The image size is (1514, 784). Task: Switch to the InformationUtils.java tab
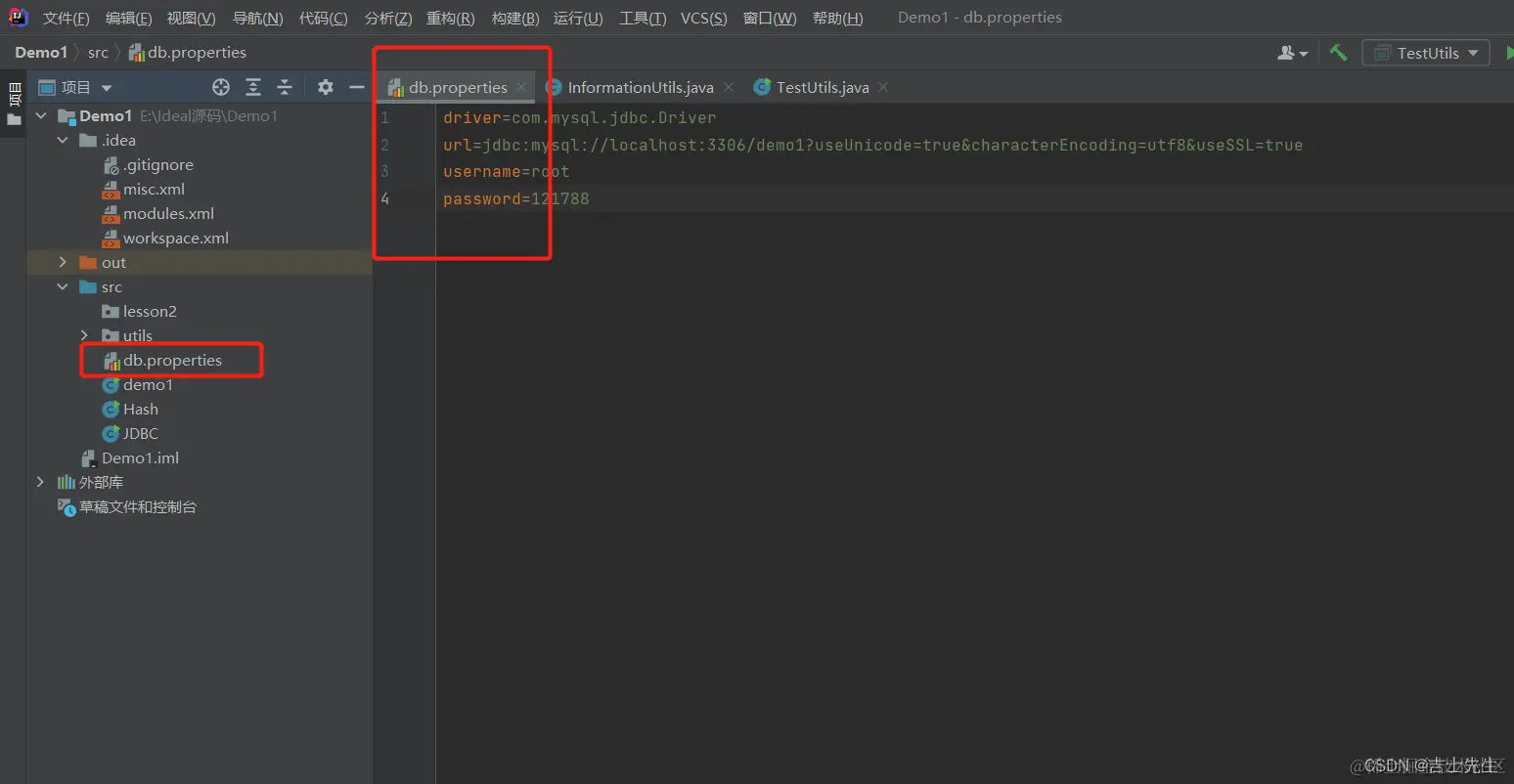(641, 87)
